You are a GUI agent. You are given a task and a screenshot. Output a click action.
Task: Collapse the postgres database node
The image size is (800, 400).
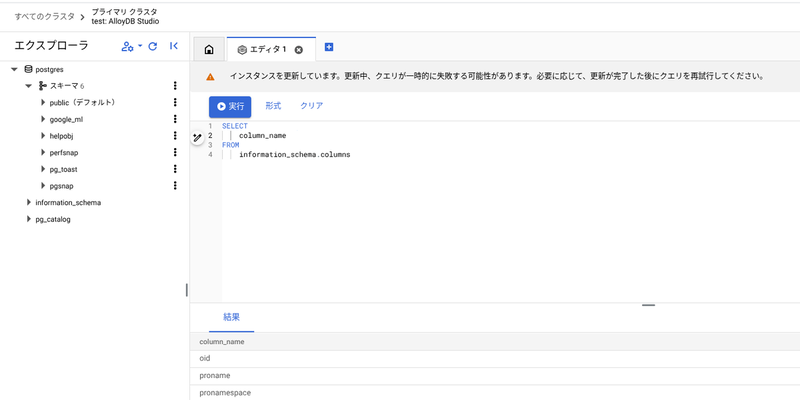[x=14, y=69]
